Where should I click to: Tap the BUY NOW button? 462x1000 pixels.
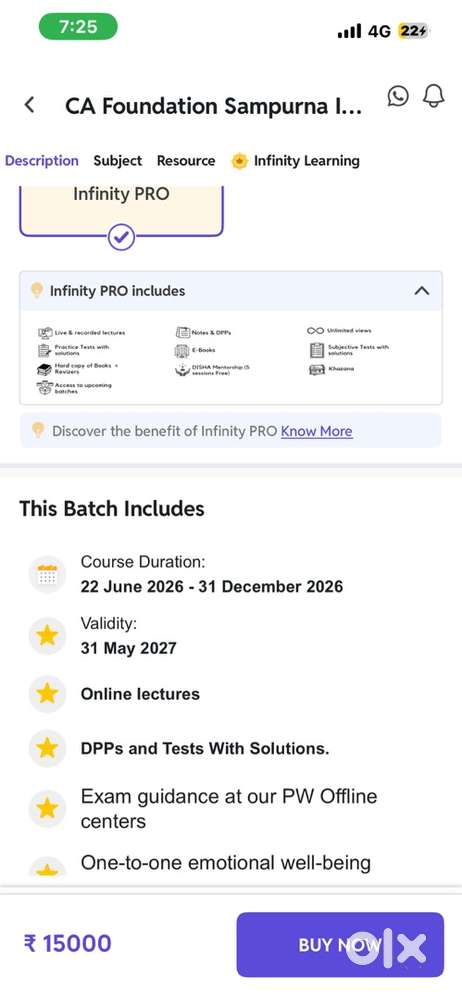[340, 945]
